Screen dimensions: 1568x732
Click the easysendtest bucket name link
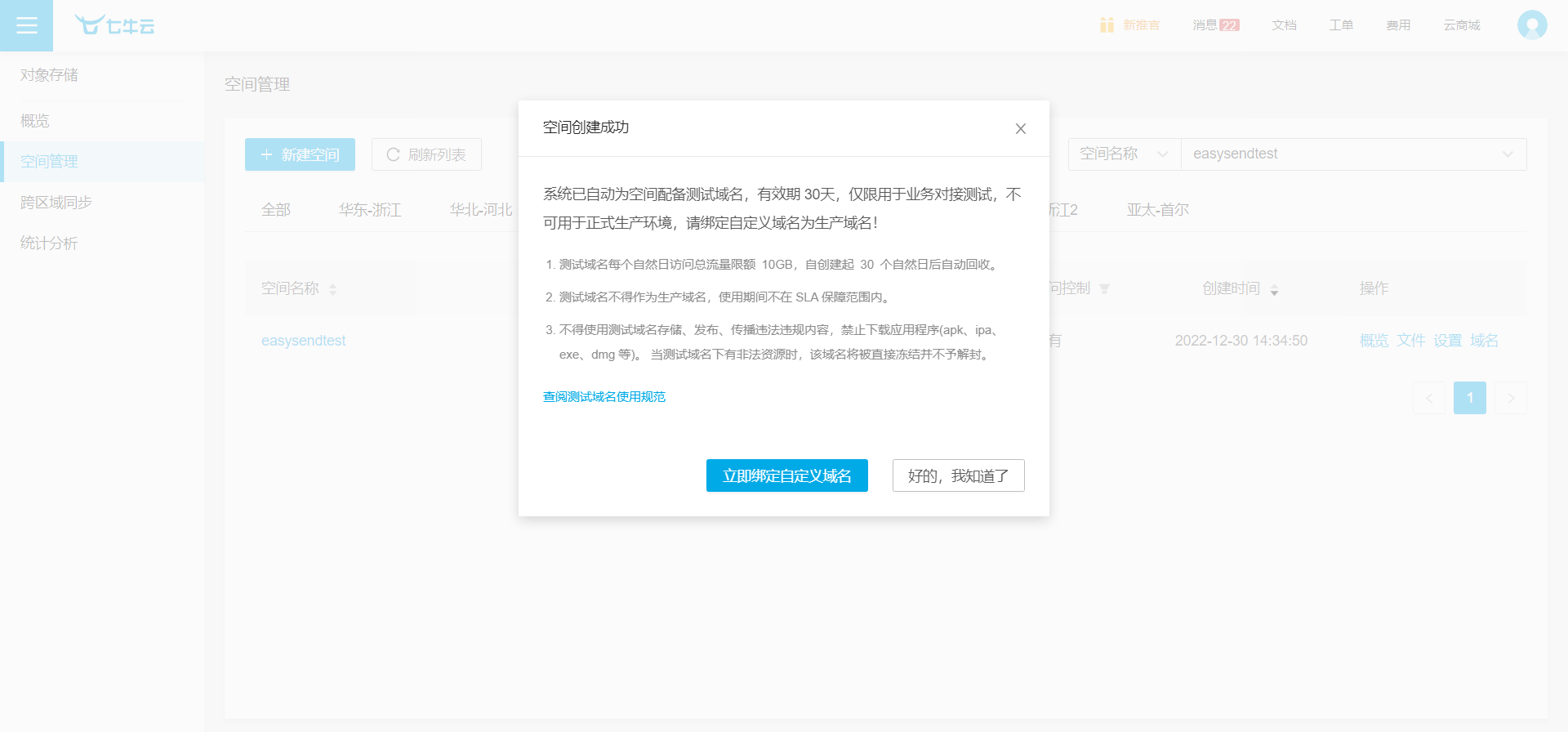tap(303, 341)
